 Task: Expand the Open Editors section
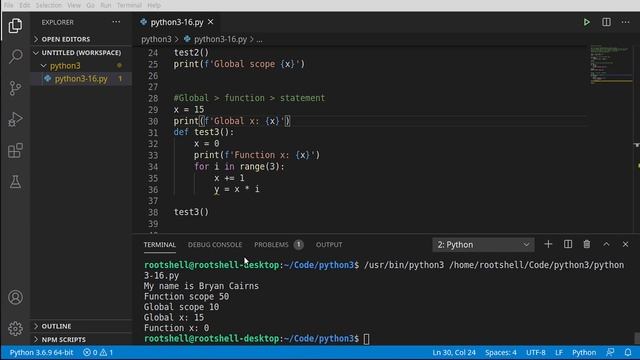click(x=81, y=39)
